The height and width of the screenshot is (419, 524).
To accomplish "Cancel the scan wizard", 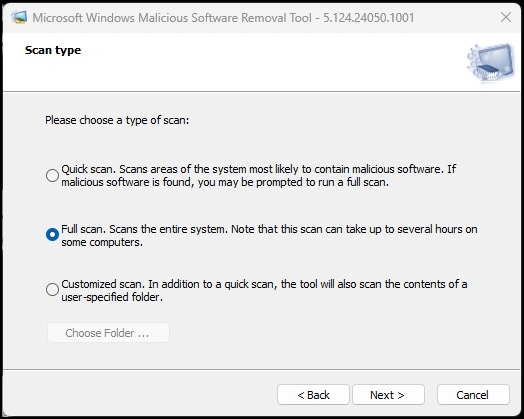I will [x=473, y=395].
